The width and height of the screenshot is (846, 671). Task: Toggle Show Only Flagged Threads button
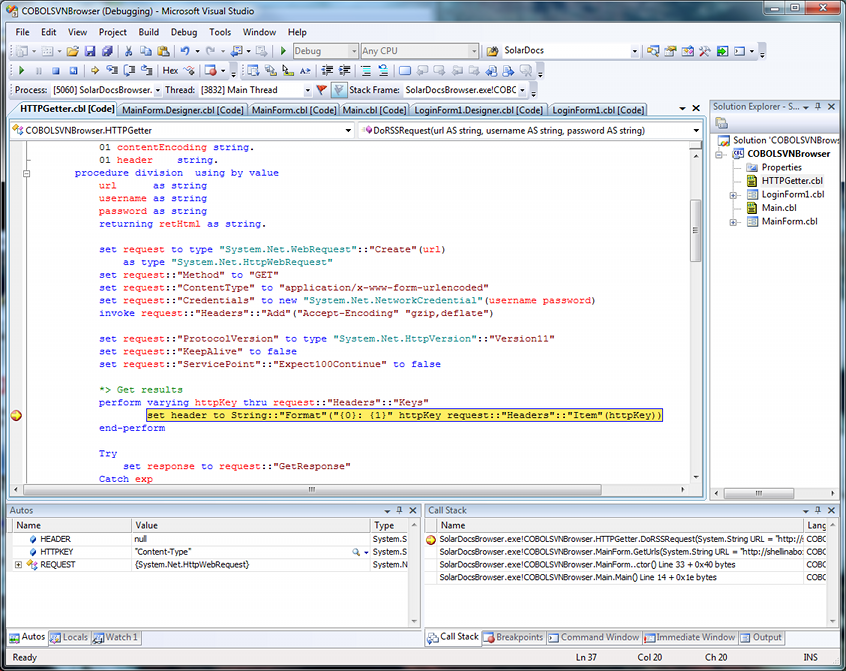[x=338, y=90]
